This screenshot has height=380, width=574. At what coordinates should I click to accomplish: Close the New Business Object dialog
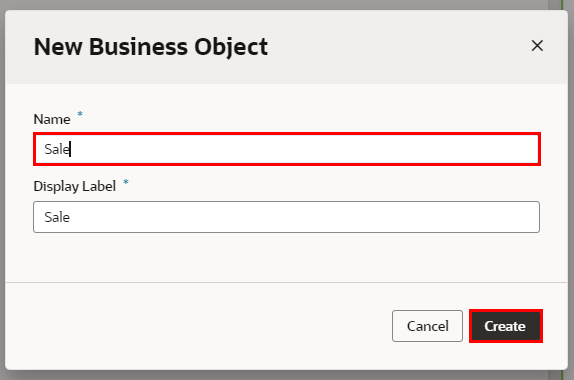point(537,46)
